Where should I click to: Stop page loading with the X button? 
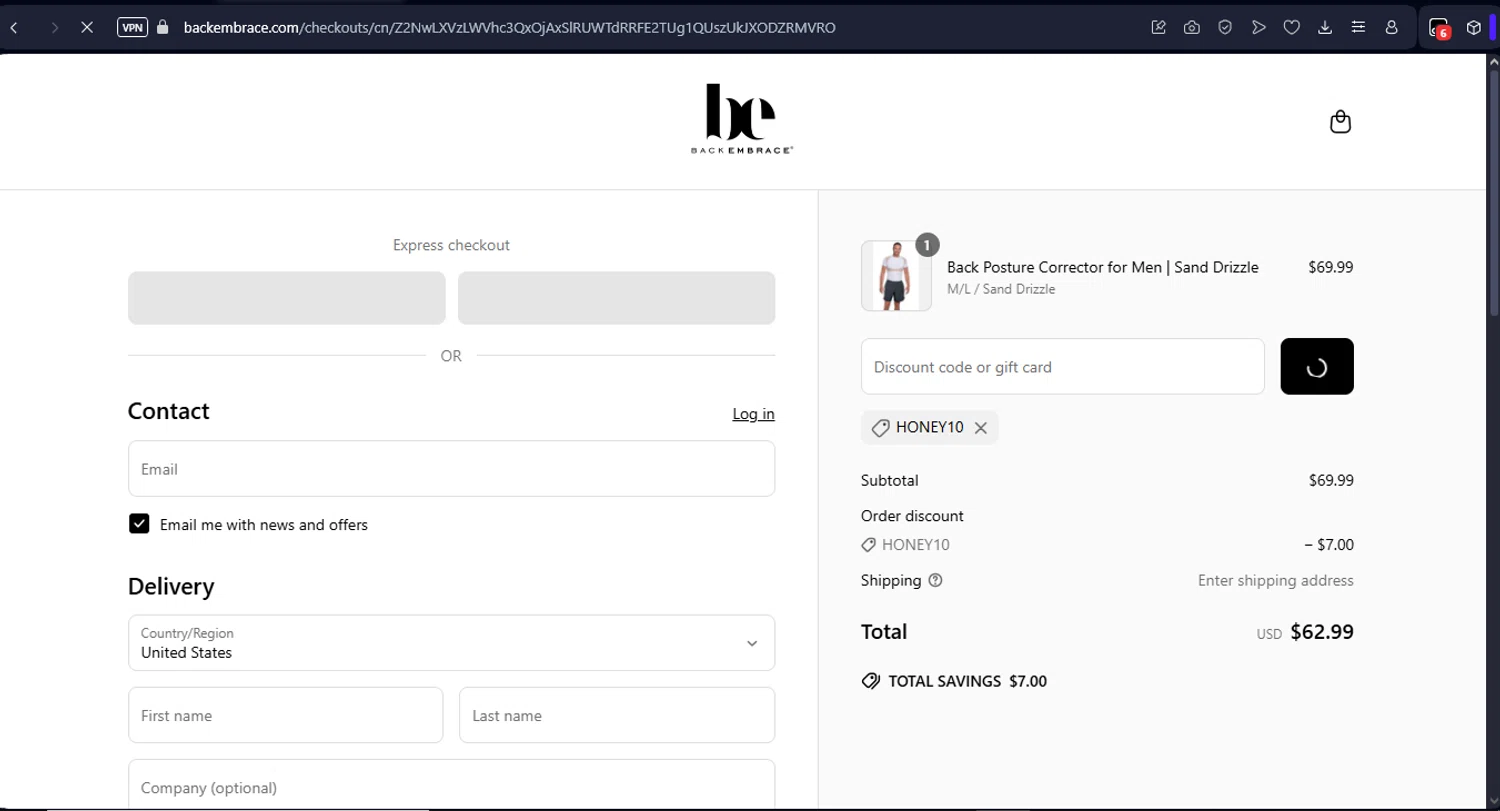click(x=87, y=28)
